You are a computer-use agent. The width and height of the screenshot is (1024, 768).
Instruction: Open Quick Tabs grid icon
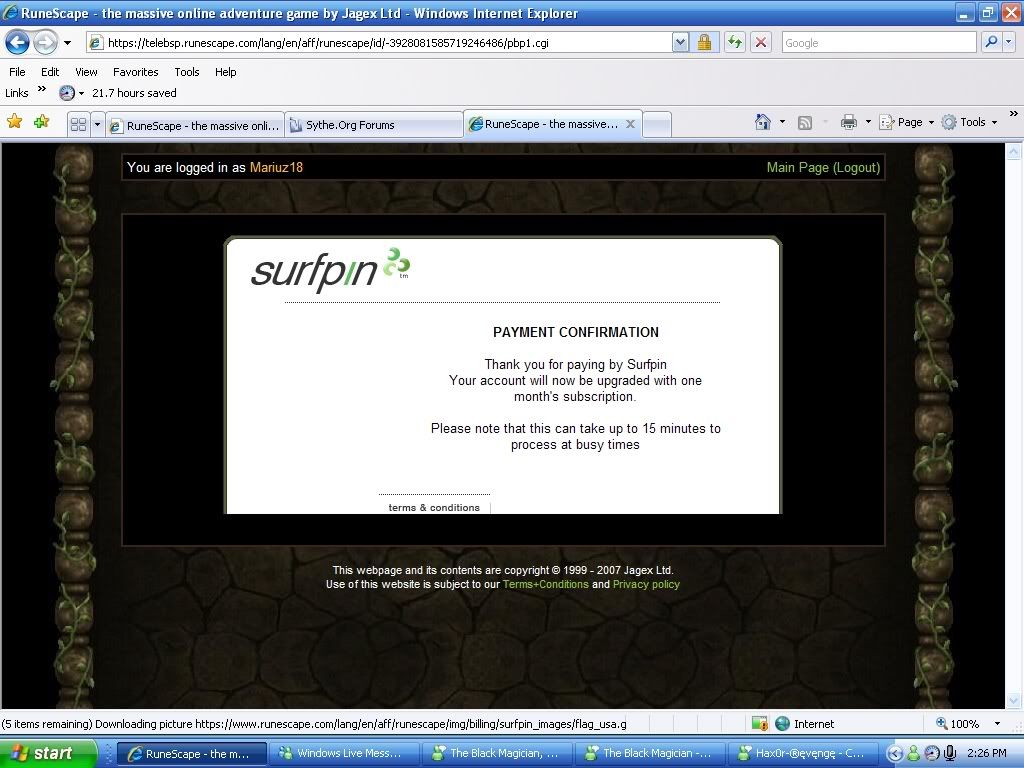(x=78, y=124)
